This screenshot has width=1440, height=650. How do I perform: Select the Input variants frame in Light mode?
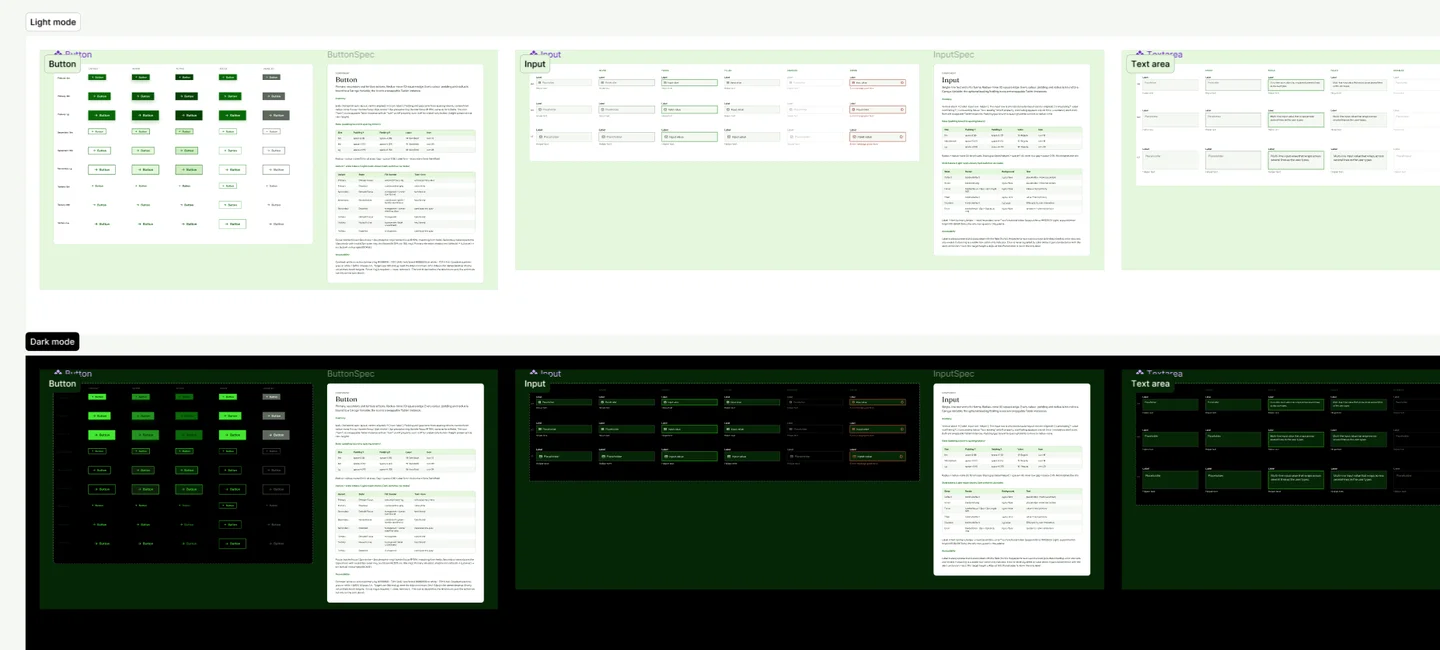[724, 112]
